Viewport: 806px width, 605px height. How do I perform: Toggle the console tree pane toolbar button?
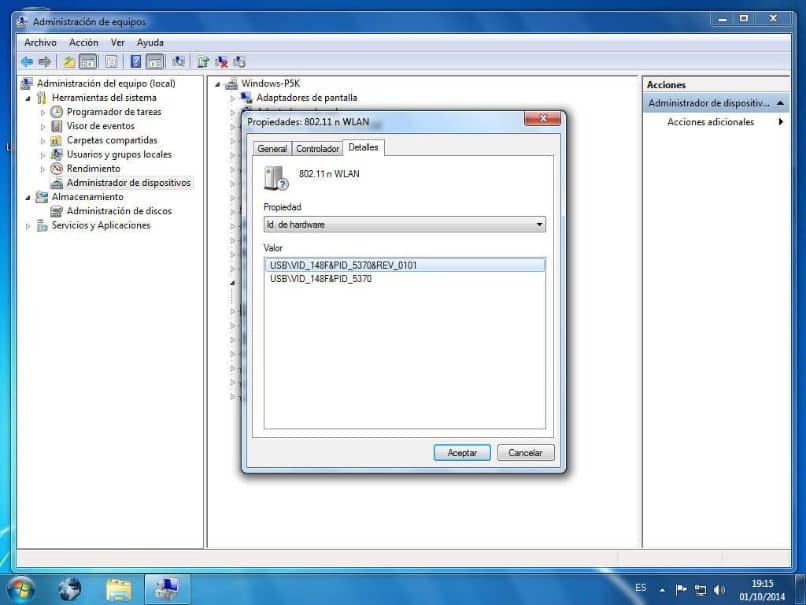click(x=88, y=62)
